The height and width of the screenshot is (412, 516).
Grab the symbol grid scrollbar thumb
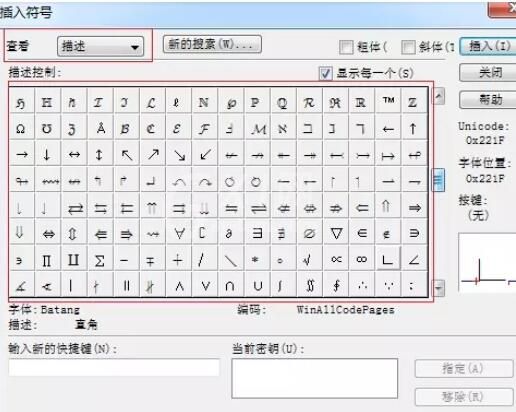(x=438, y=180)
